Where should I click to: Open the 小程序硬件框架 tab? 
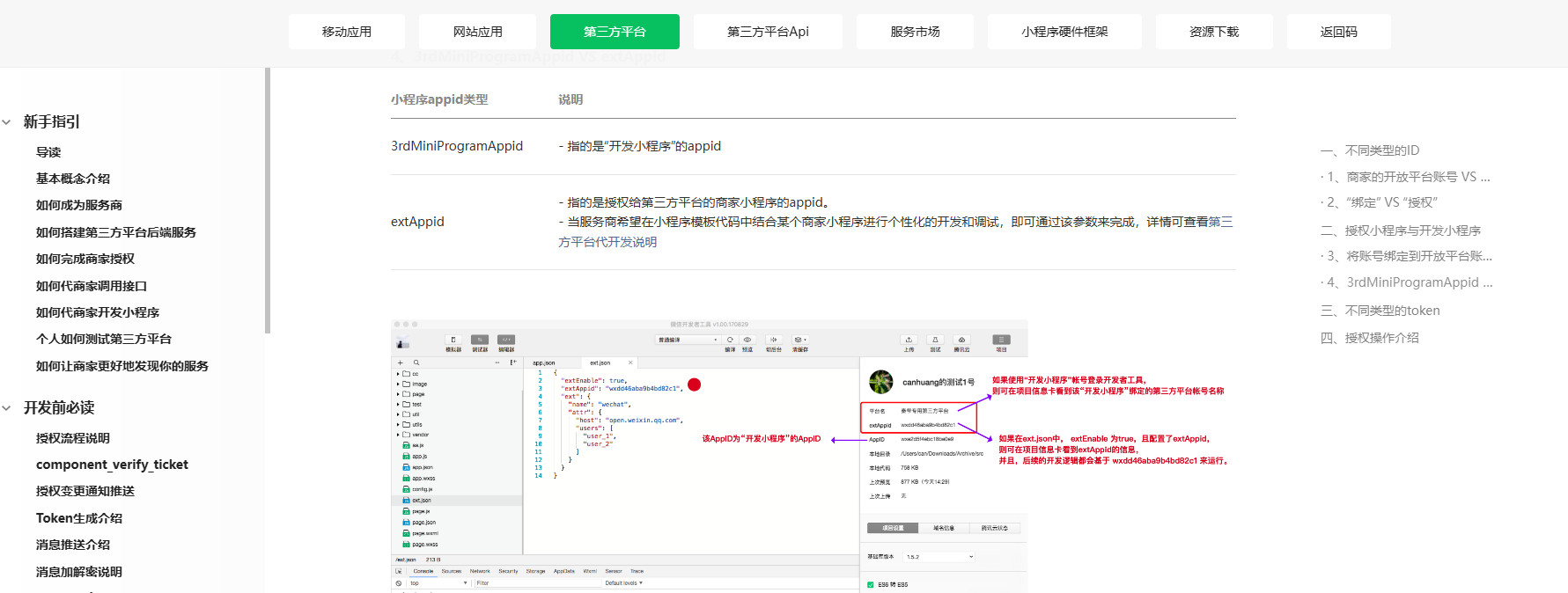1064,32
